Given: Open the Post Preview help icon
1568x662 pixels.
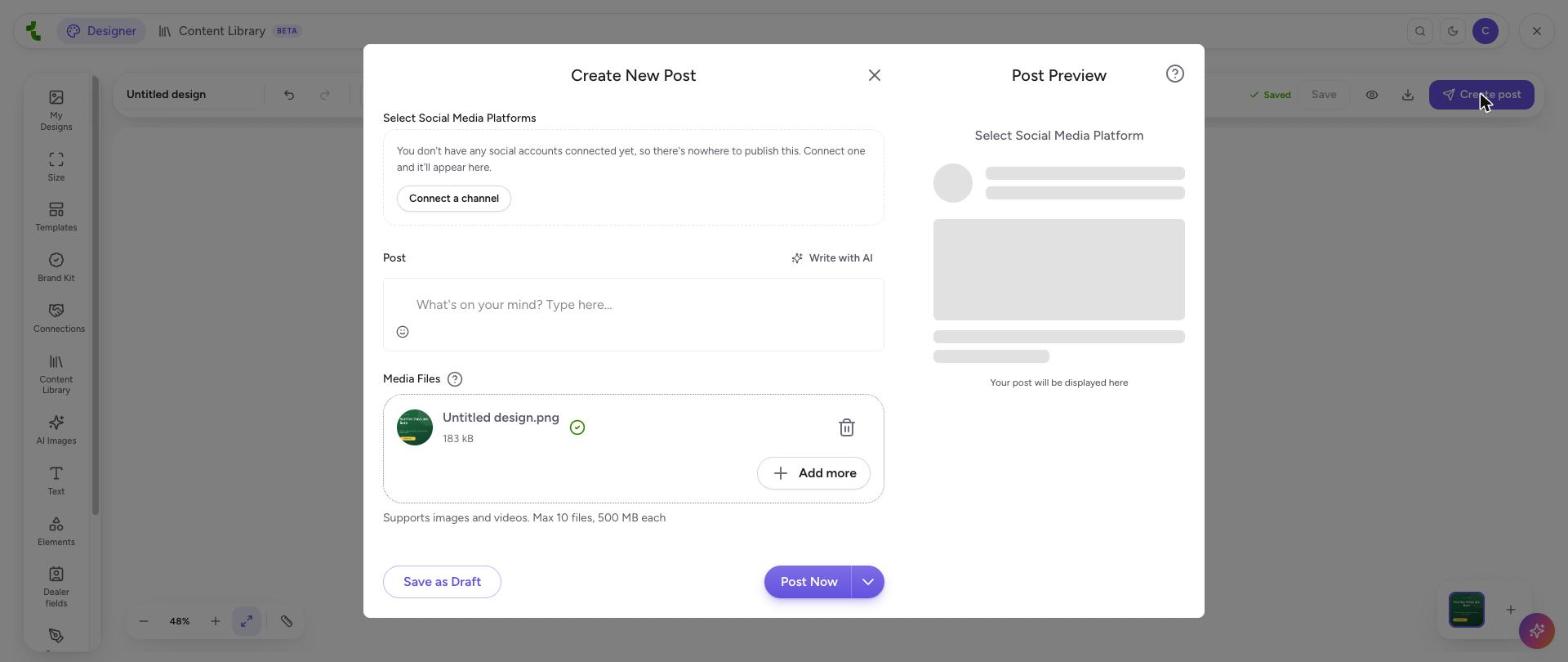Looking at the screenshot, I should point(1175,74).
